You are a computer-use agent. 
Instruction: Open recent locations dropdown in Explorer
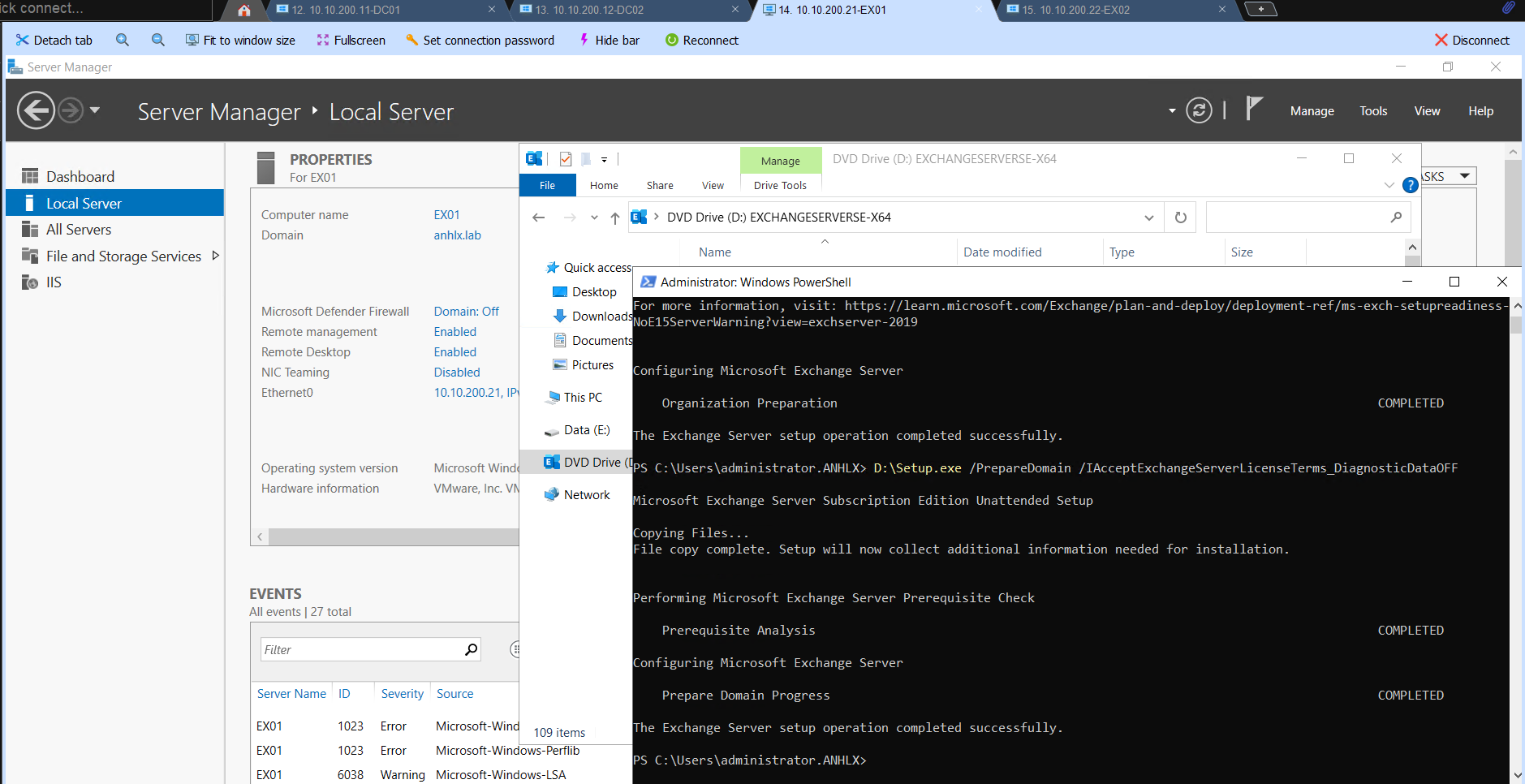pos(594,218)
